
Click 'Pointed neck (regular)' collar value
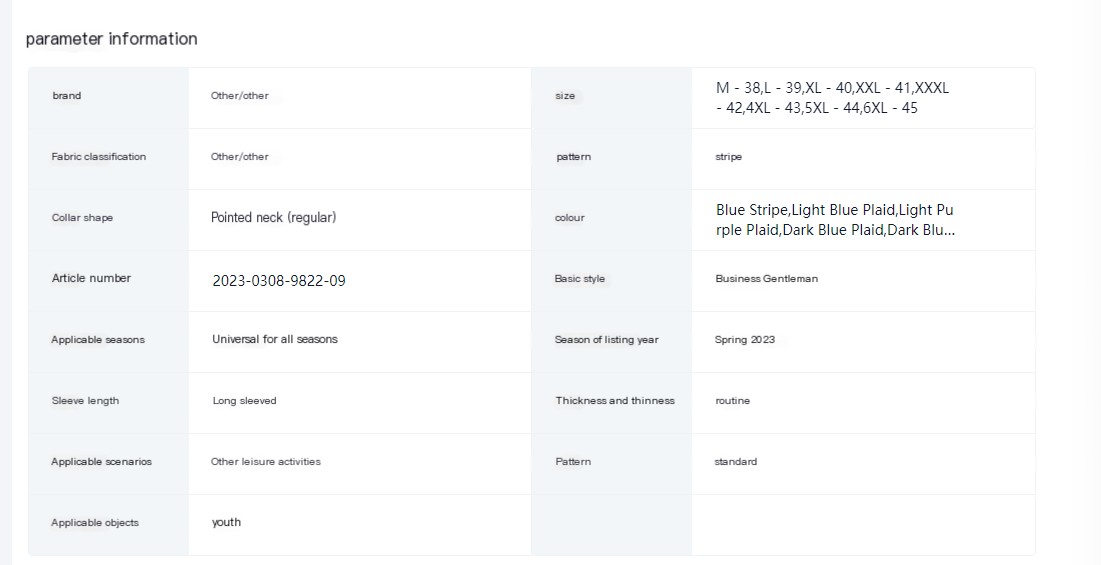273,218
